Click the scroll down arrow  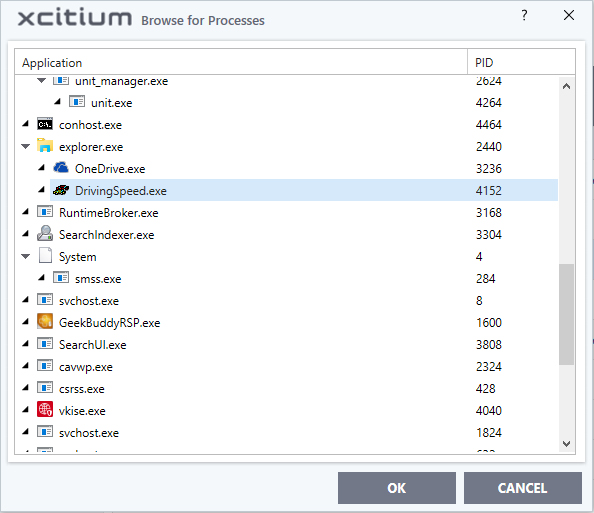point(566,444)
